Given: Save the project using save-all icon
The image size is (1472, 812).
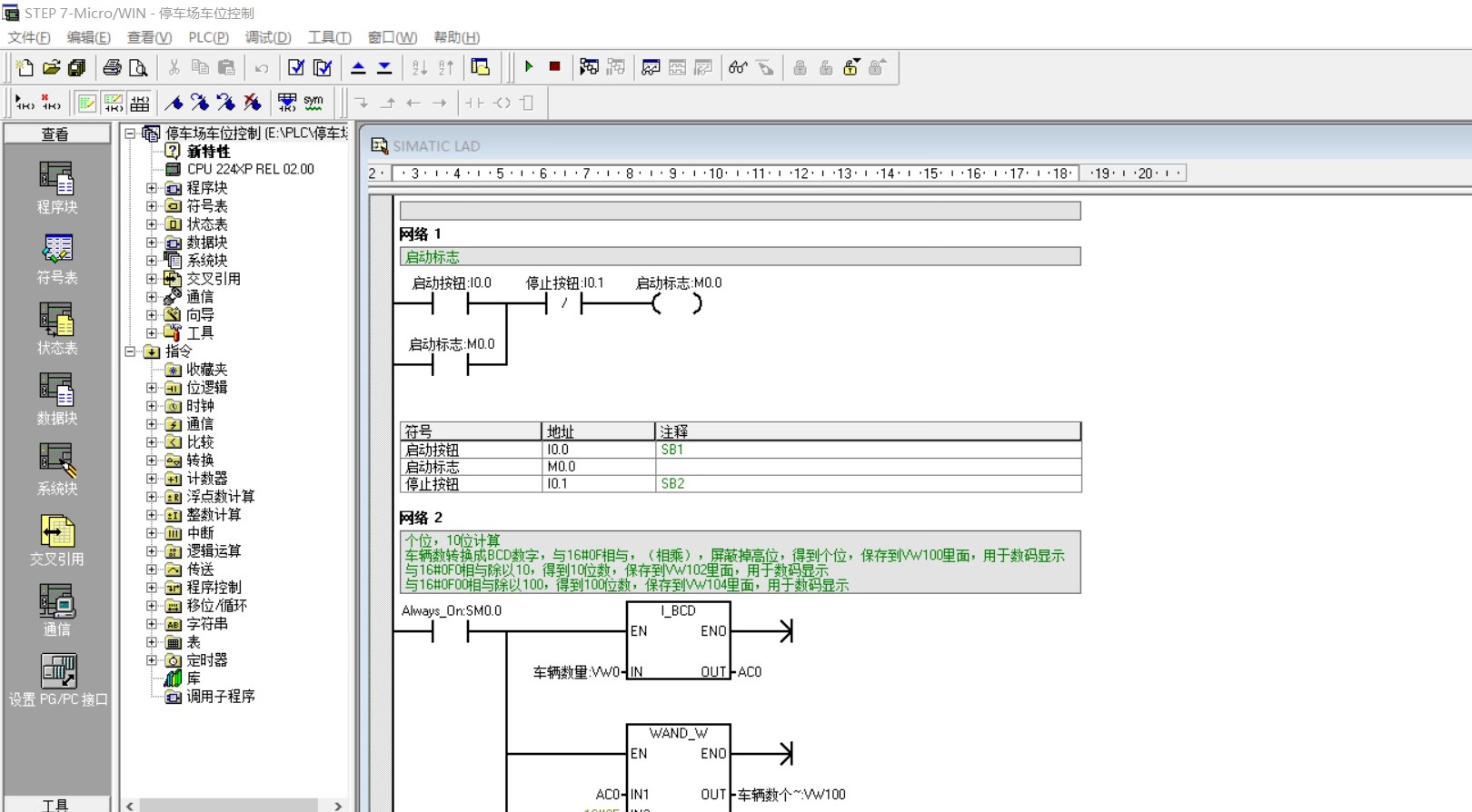Looking at the screenshot, I should 77,67.
